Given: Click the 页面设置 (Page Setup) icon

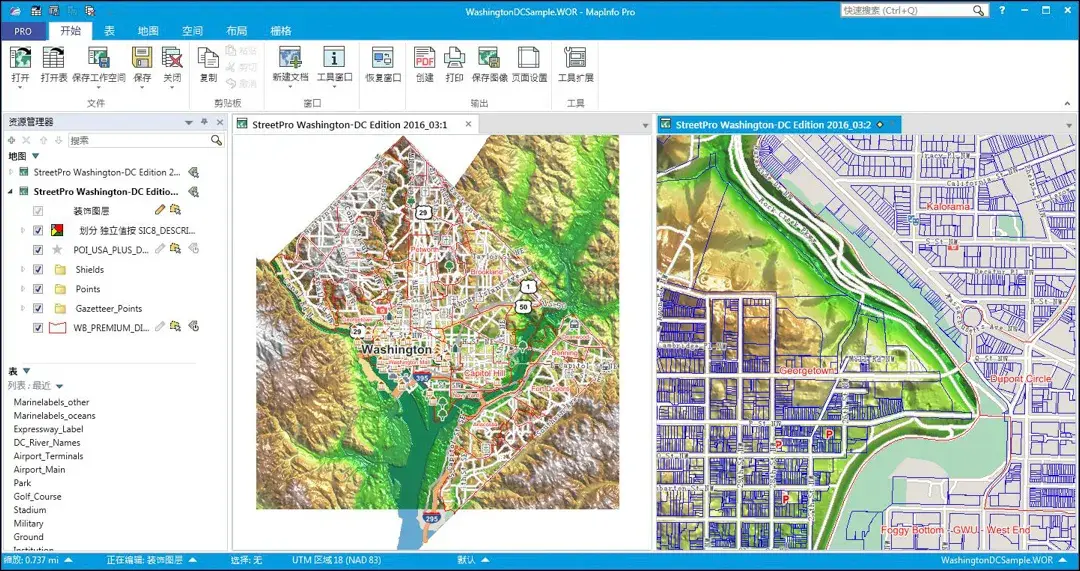Looking at the screenshot, I should point(529,58).
